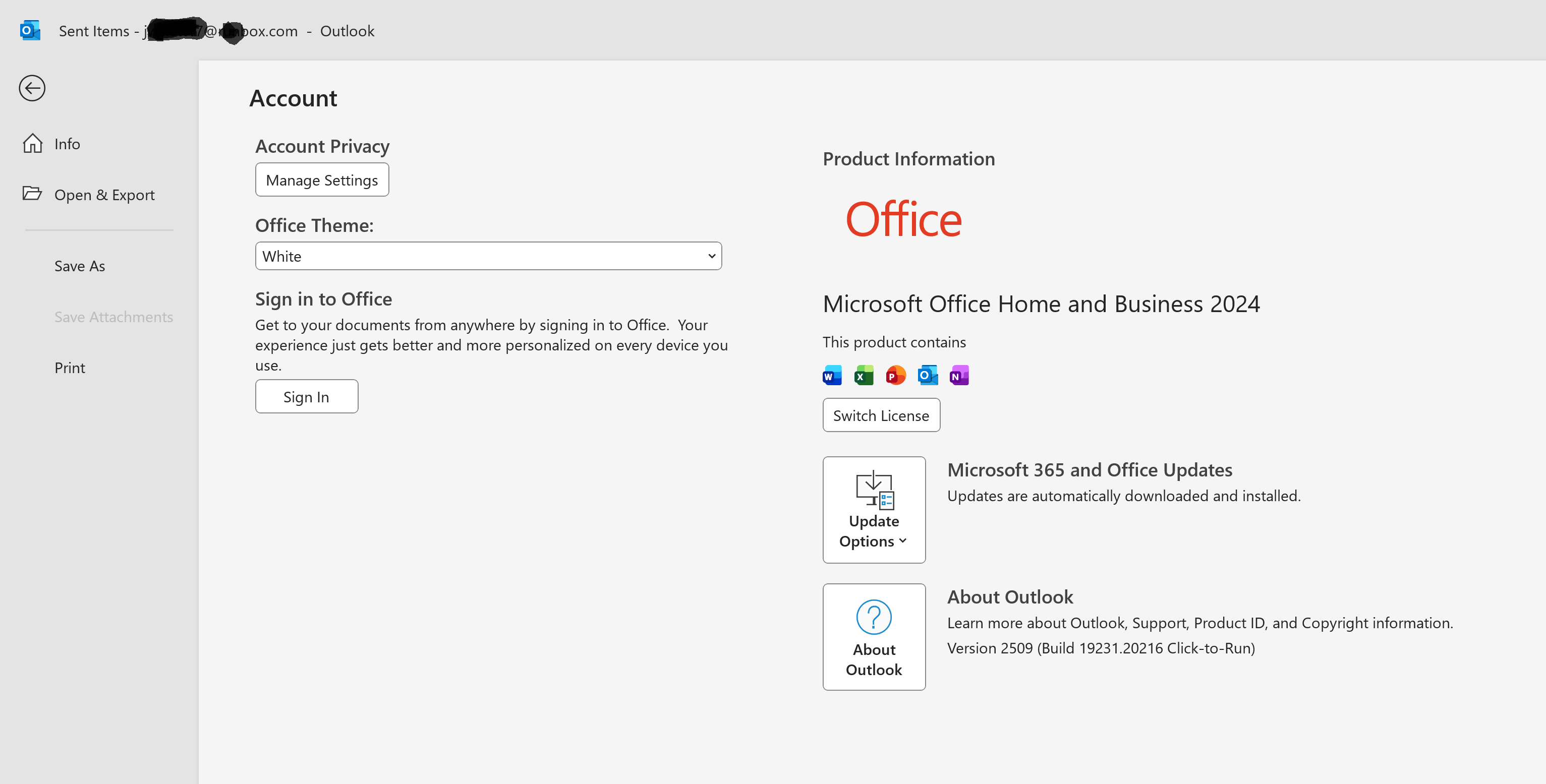Click the Office logo in Product Information

903,219
